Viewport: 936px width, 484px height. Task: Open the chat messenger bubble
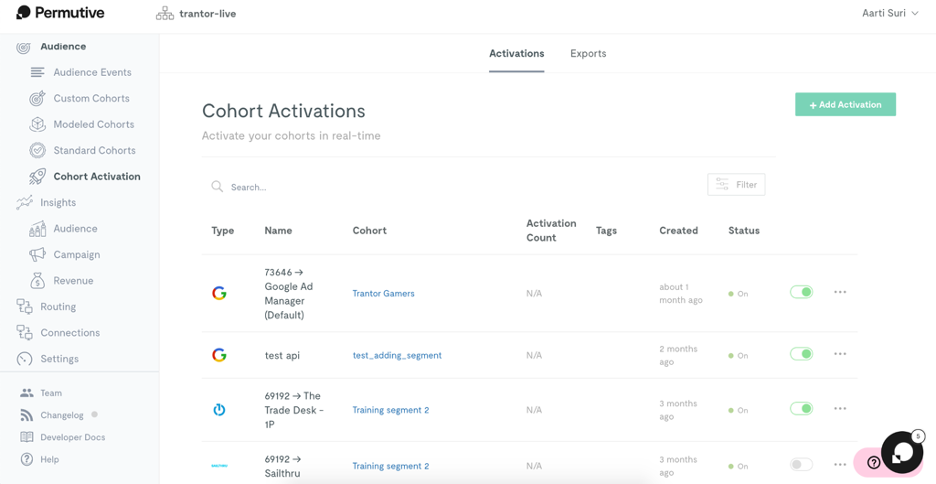pyautogui.click(x=901, y=452)
